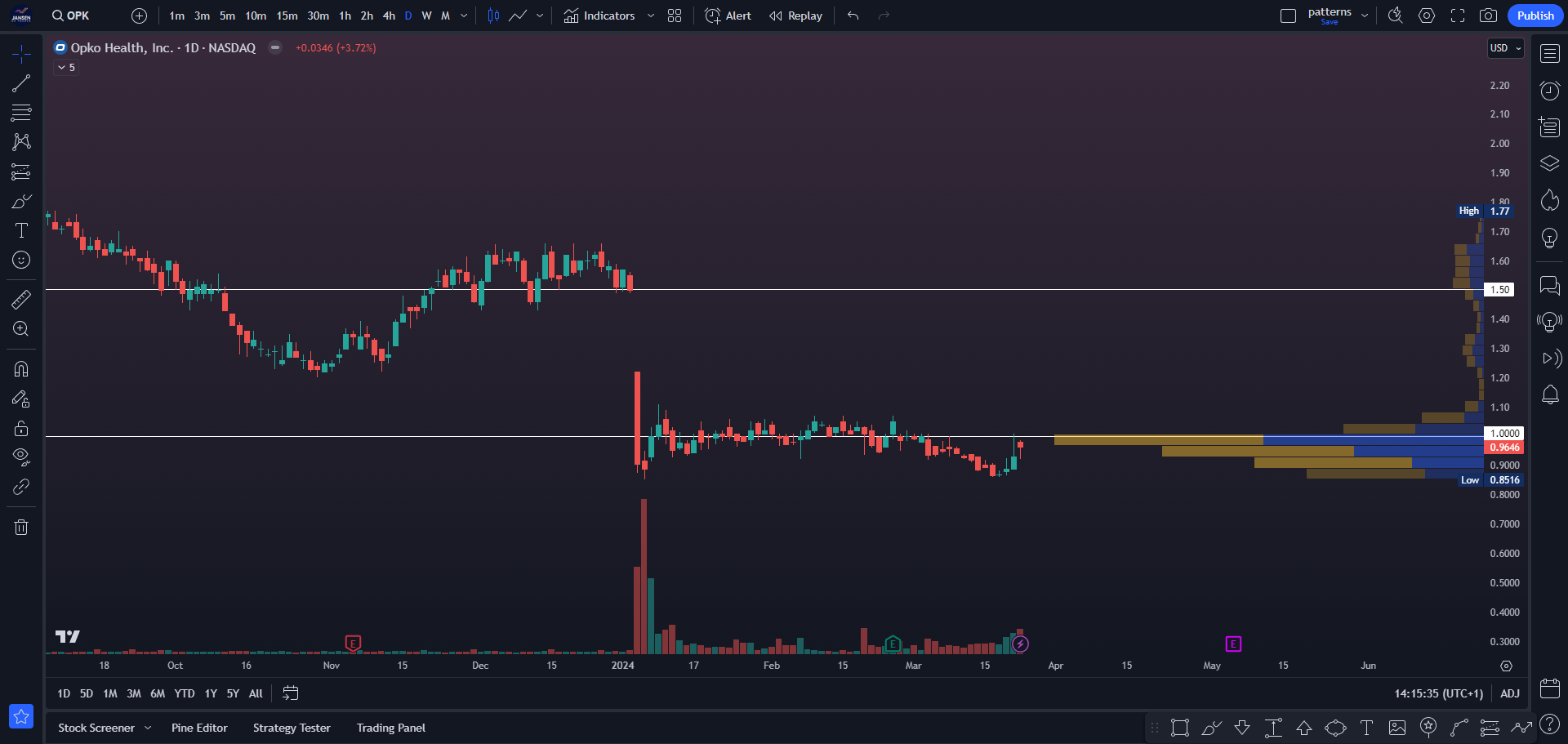
Task: Open the Trading Panel tab
Action: click(391, 728)
